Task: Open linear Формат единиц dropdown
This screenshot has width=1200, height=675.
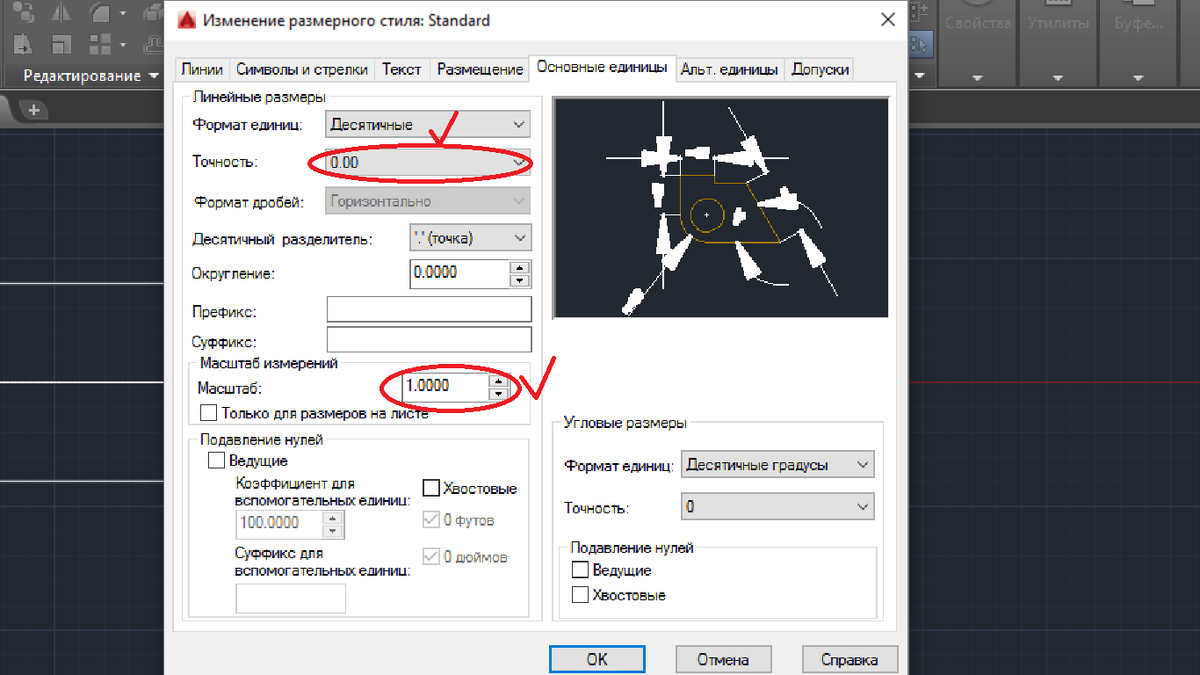Action: [428, 125]
